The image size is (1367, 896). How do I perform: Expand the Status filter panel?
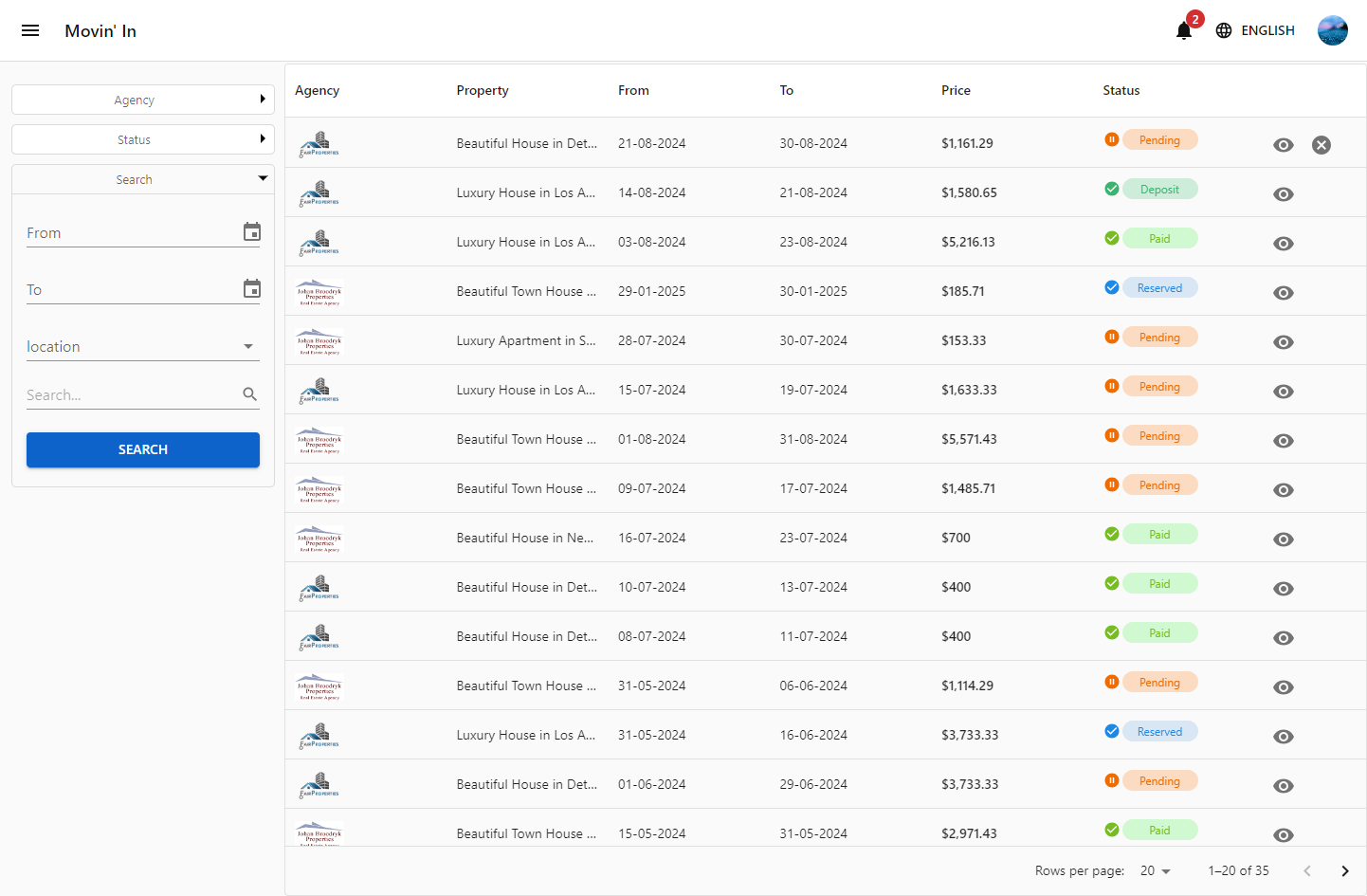click(143, 139)
